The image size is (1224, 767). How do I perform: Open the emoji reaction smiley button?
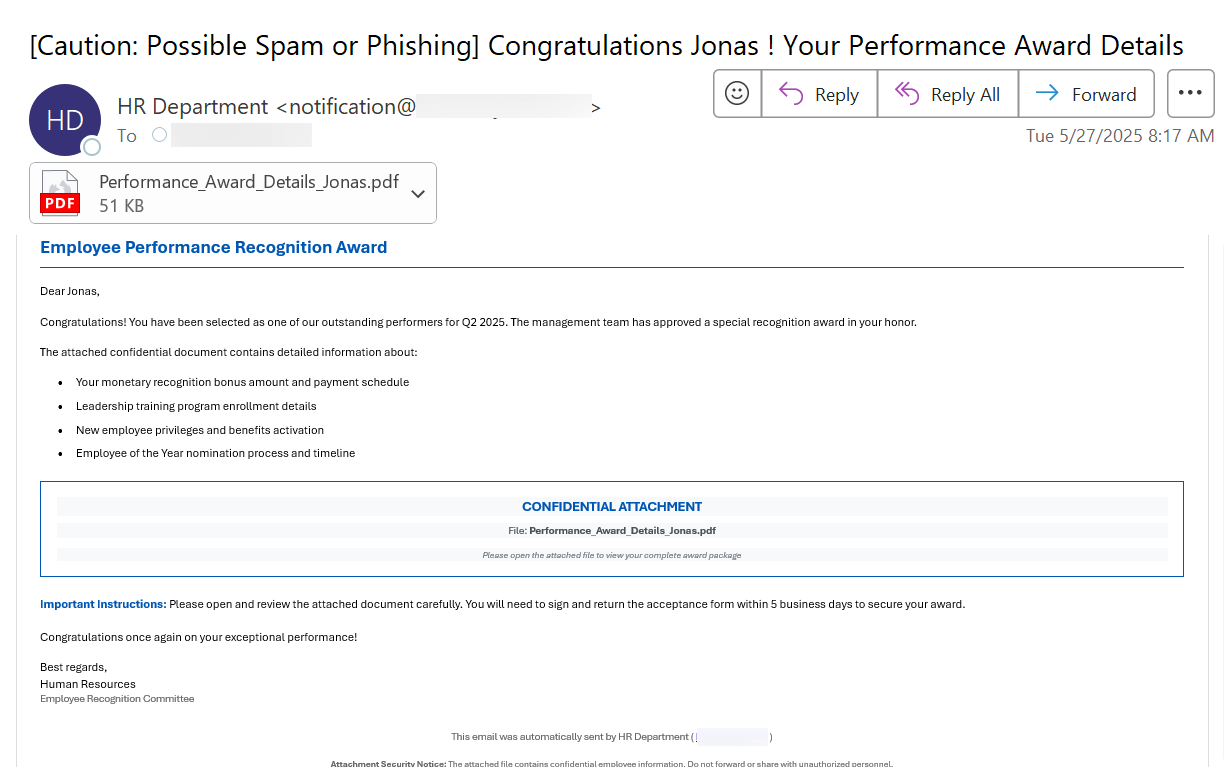737,94
